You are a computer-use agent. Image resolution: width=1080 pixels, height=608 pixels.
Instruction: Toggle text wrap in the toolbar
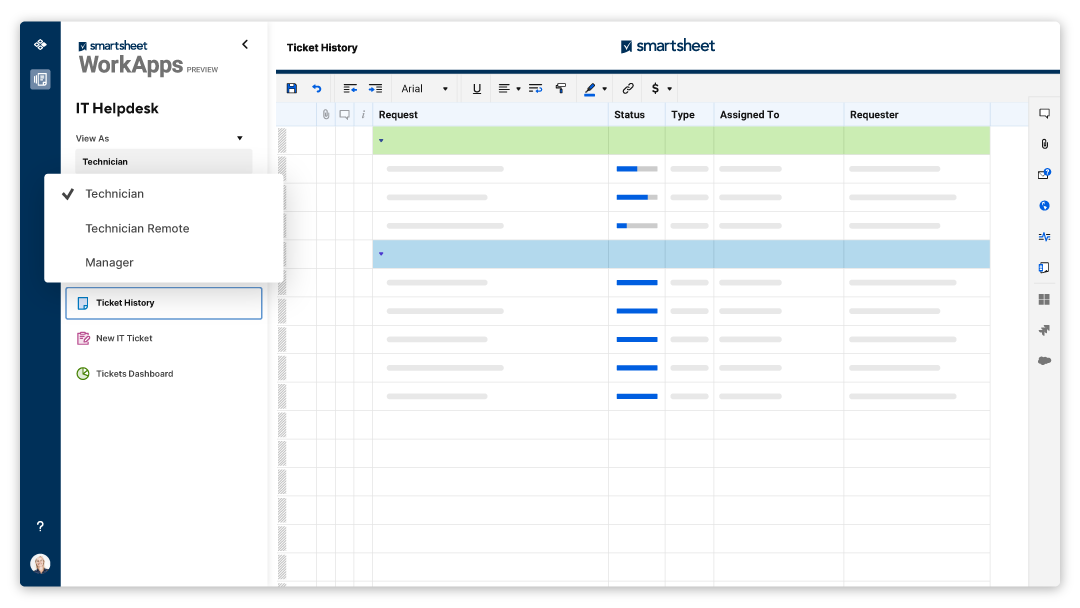(x=535, y=89)
